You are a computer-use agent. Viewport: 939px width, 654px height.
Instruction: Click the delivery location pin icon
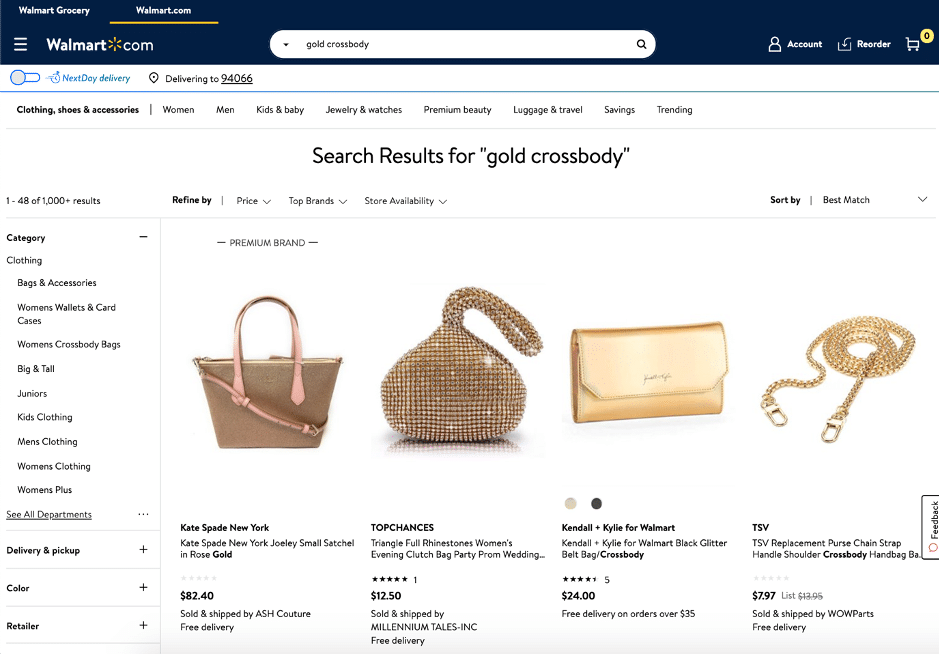[x=154, y=78]
